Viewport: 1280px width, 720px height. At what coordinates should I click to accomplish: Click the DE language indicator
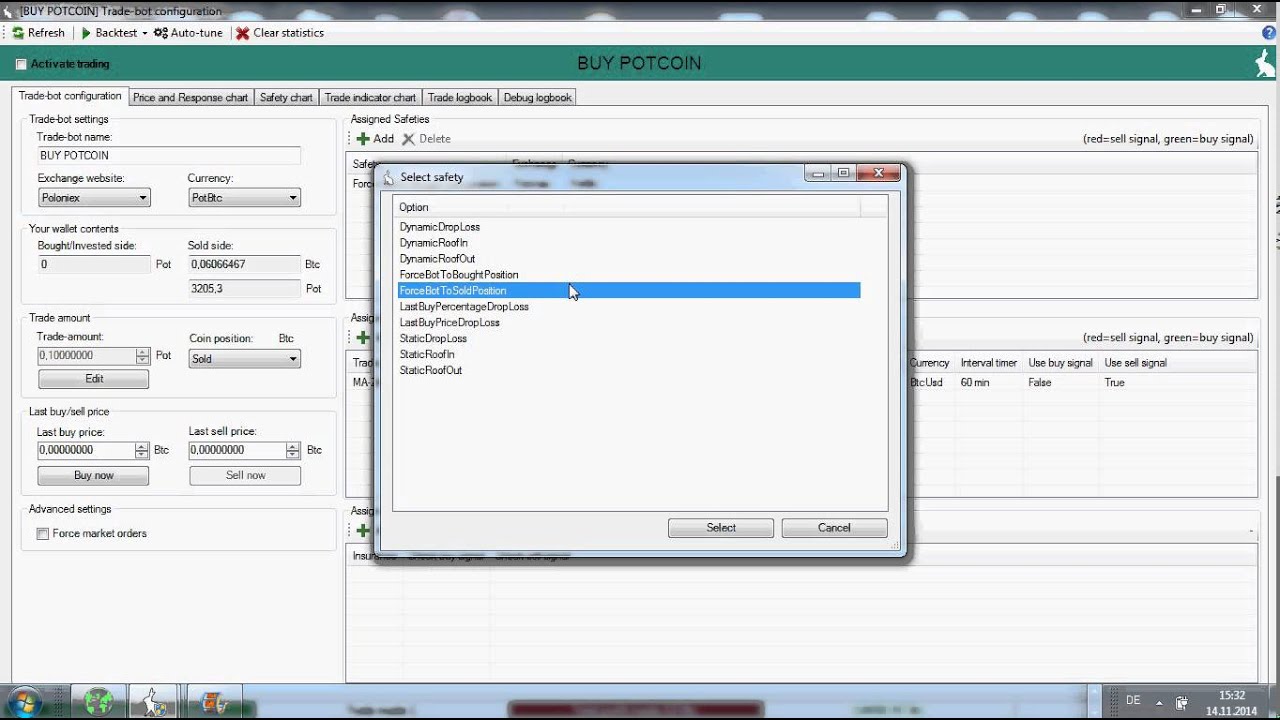click(1133, 701)
